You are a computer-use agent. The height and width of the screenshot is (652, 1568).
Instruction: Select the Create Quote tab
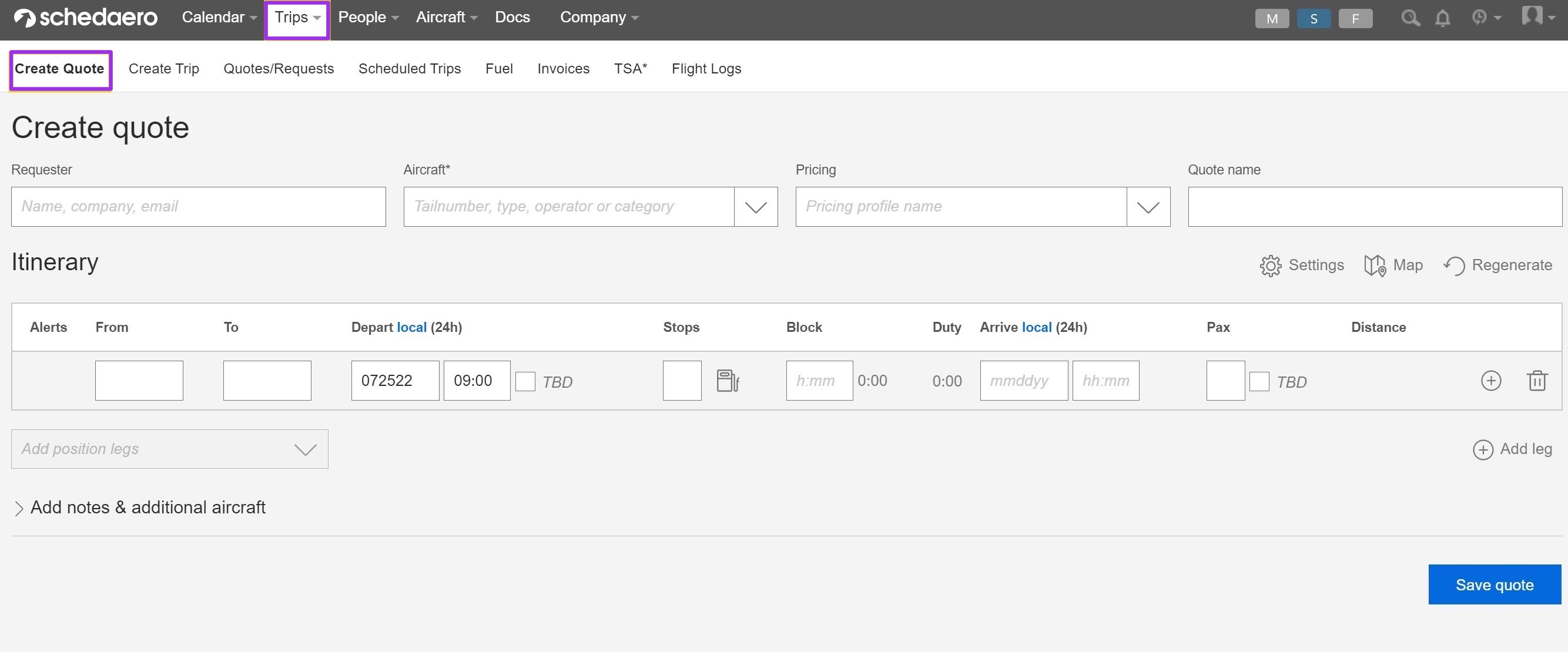click(x=60, y=69)
